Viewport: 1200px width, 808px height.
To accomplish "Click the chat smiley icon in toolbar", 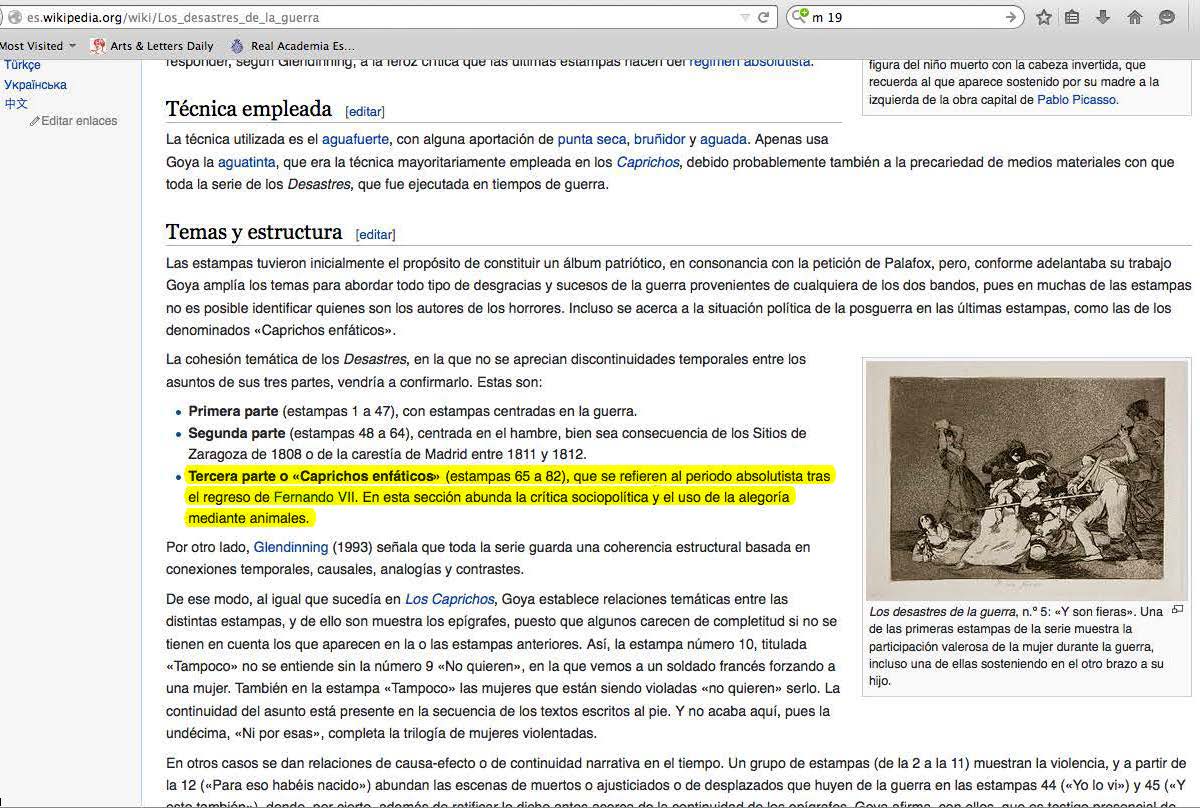I will tap(1166, 17).
